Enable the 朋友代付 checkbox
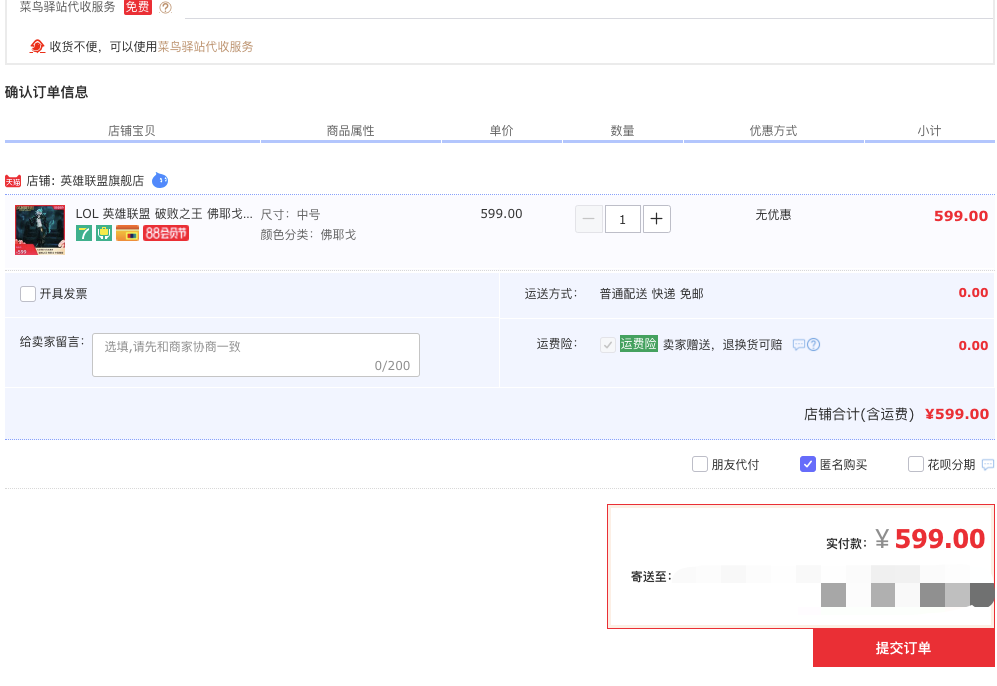The image size is (997, 686). (x=700, y=464)
